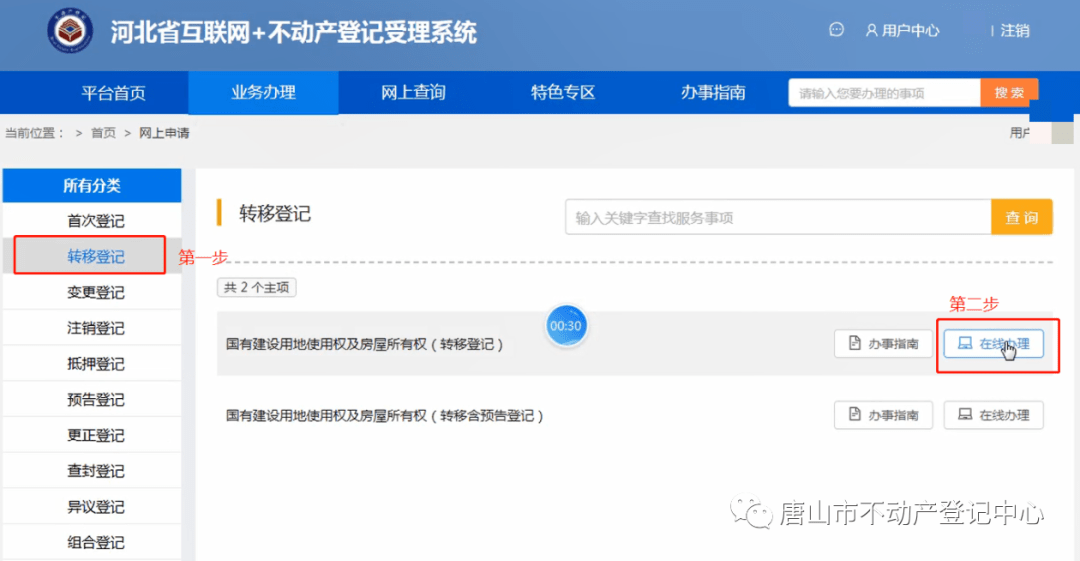The image size is (1080, 561).
Task: Click the system logo emblem in header
Action: 70,32
